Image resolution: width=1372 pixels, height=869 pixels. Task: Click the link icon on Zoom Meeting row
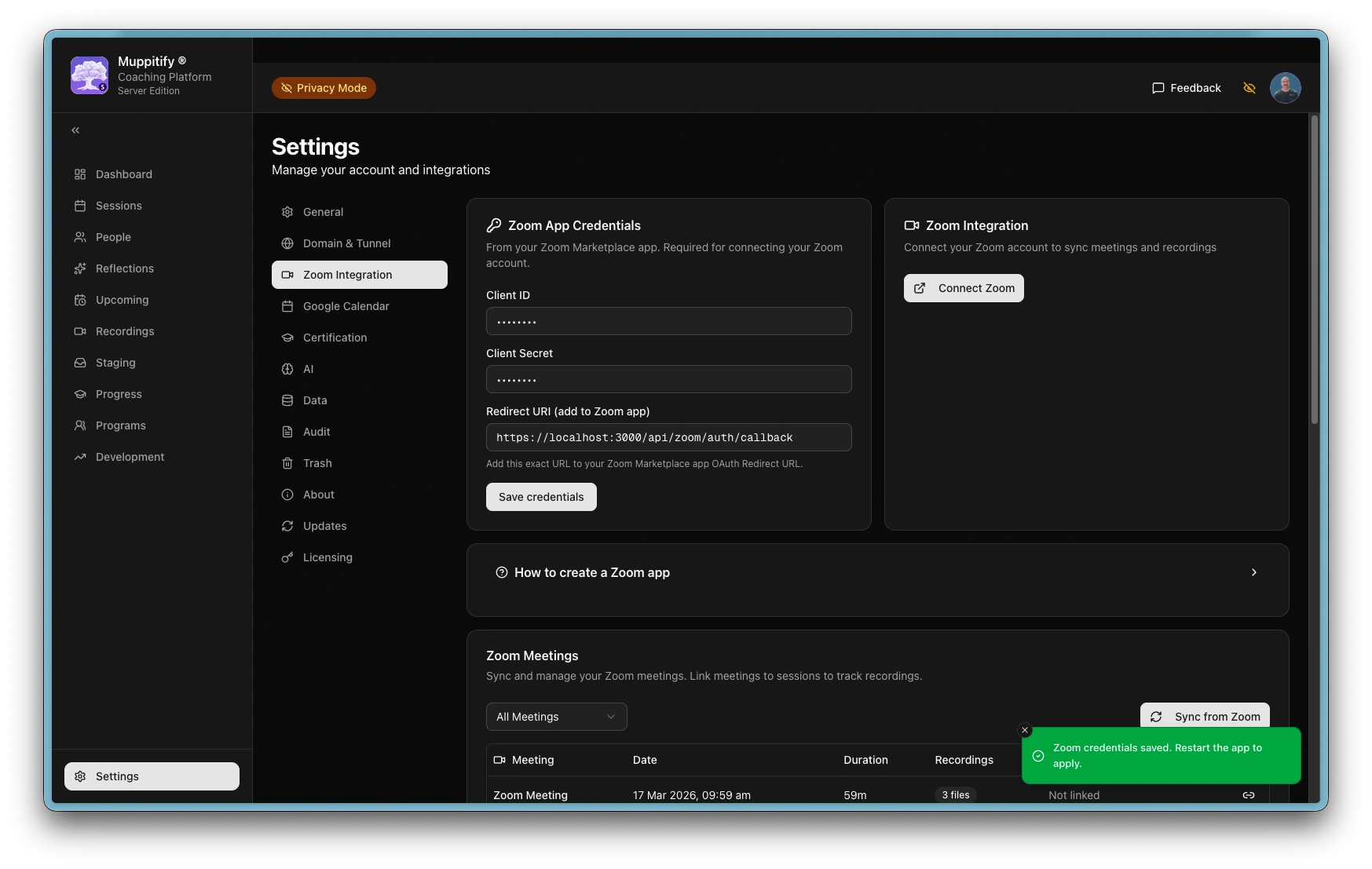click(x=1248, y=794)
